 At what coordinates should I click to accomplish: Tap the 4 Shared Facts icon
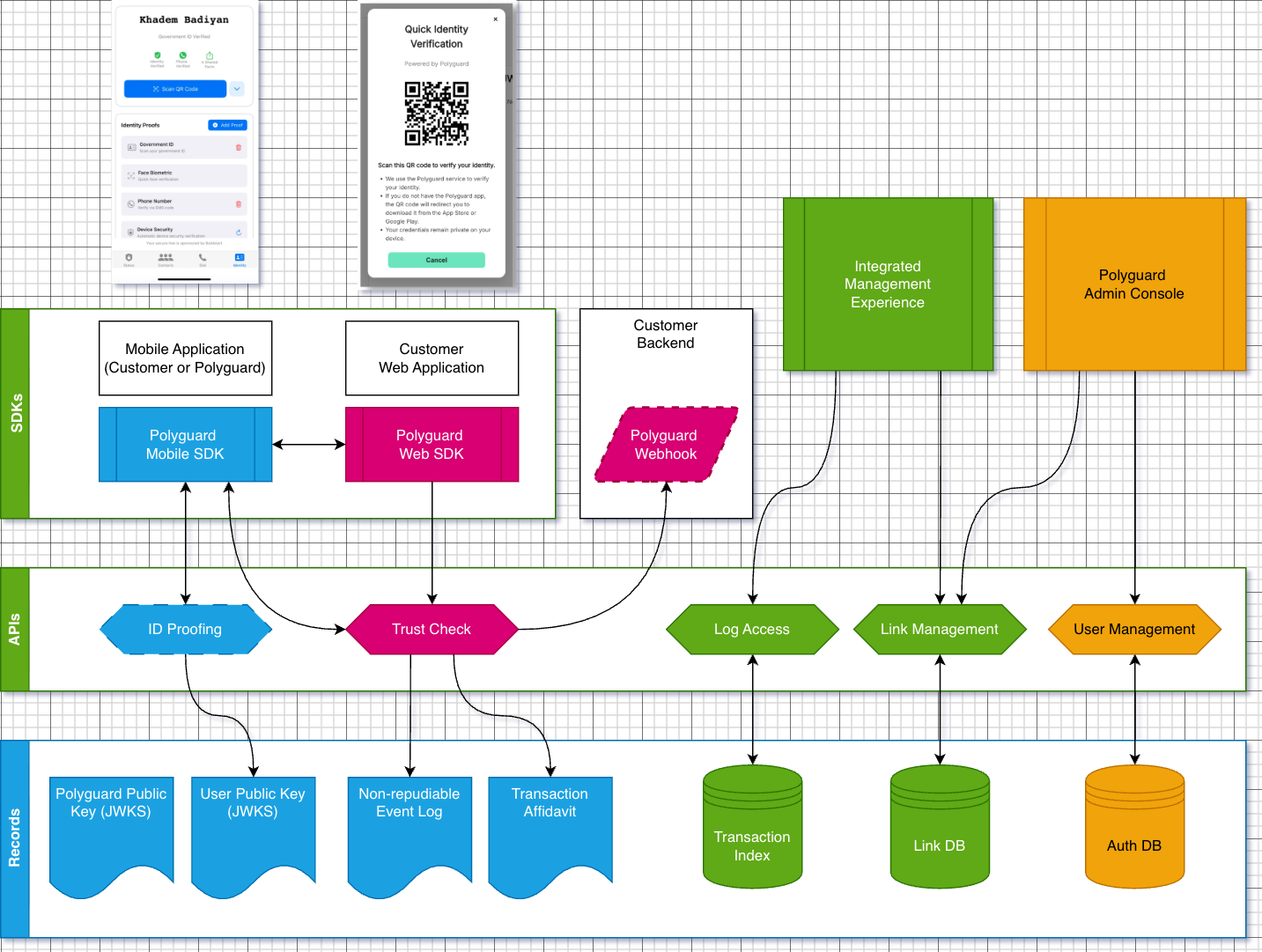209,55
